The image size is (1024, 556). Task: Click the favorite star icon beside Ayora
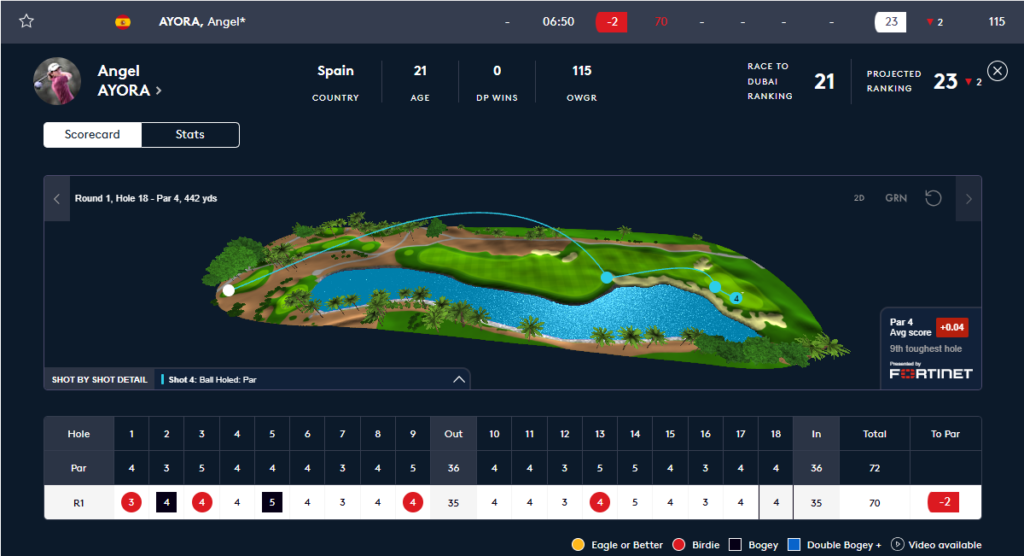26,21
